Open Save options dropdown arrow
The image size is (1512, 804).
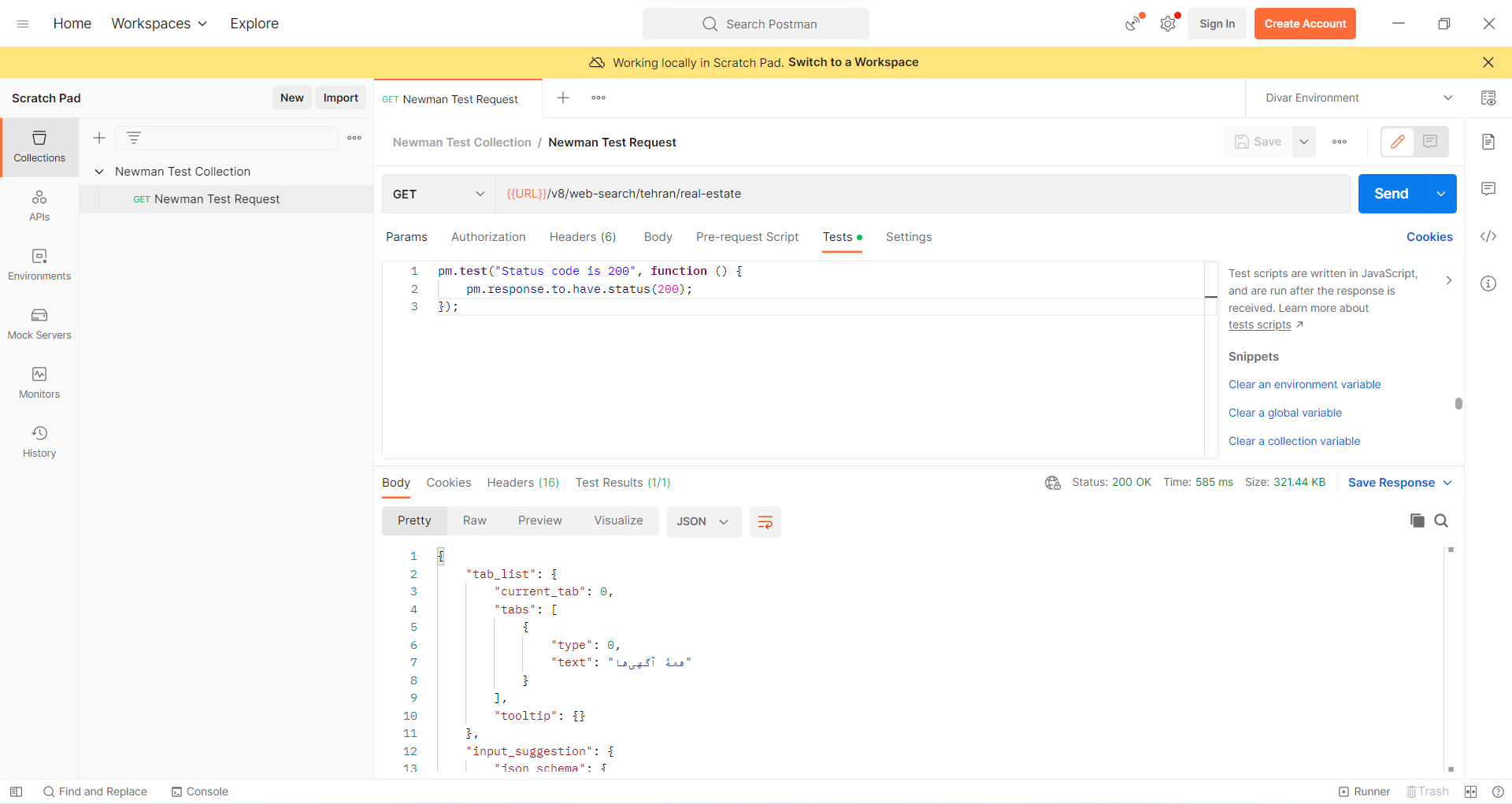pyautogui.click(x=1304, y=142)
